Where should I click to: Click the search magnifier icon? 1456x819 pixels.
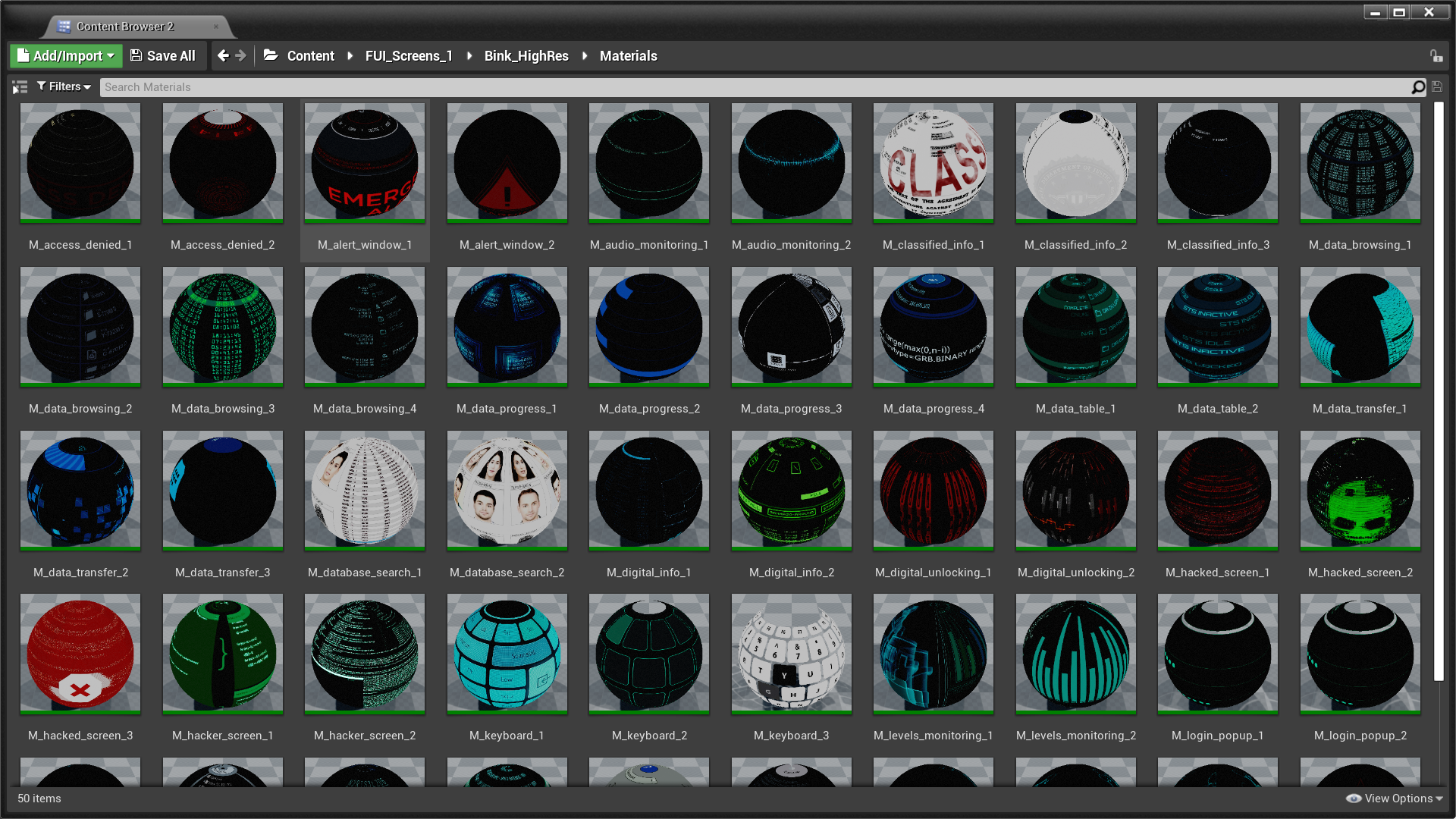1418,87
